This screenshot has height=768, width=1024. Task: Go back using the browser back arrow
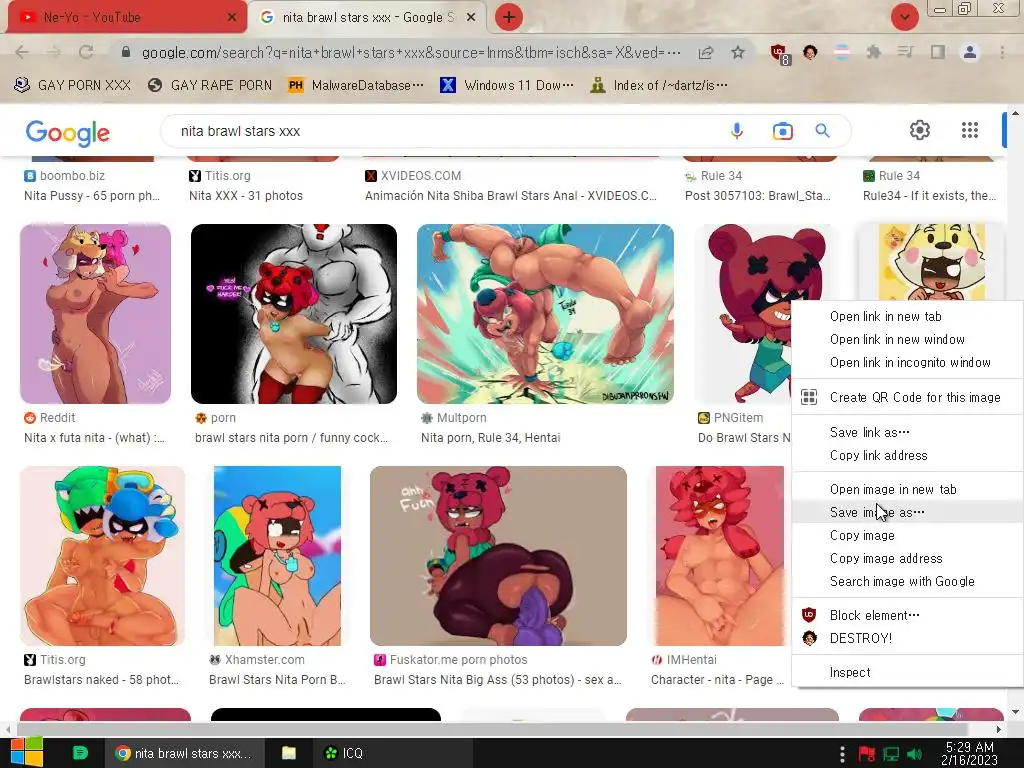(x=22, y=52)
